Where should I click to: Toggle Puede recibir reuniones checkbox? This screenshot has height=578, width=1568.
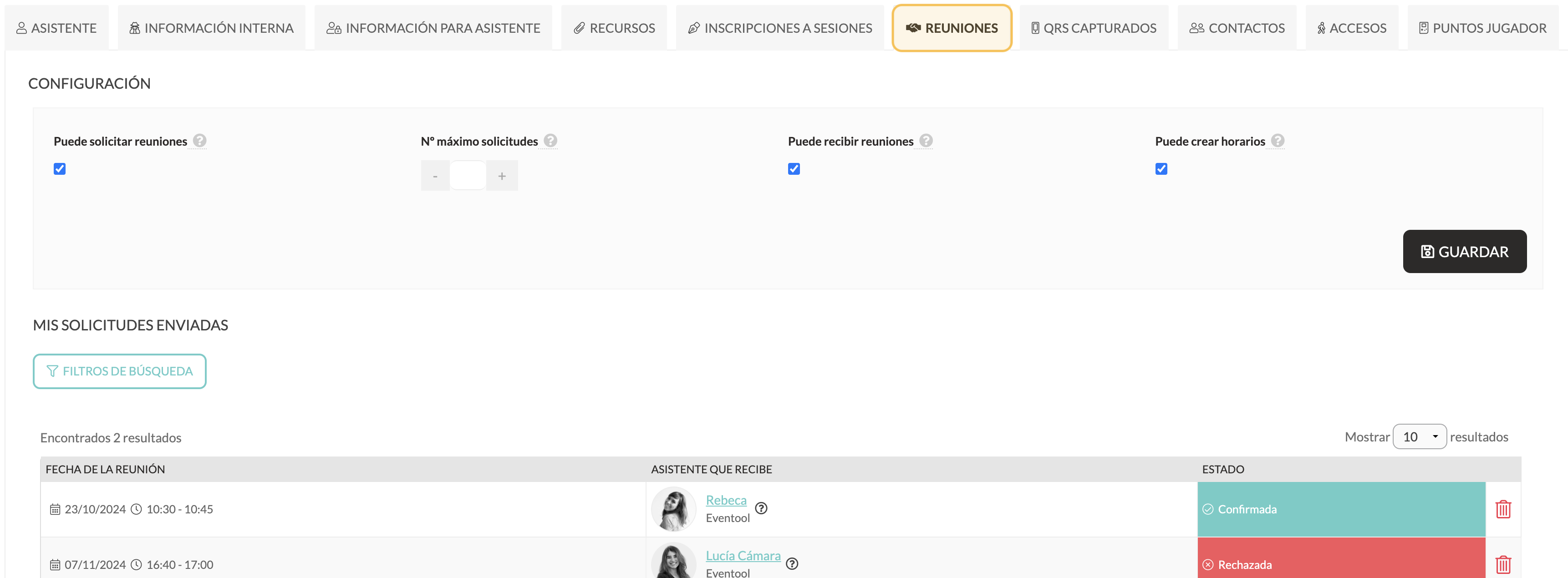(794, 168)
